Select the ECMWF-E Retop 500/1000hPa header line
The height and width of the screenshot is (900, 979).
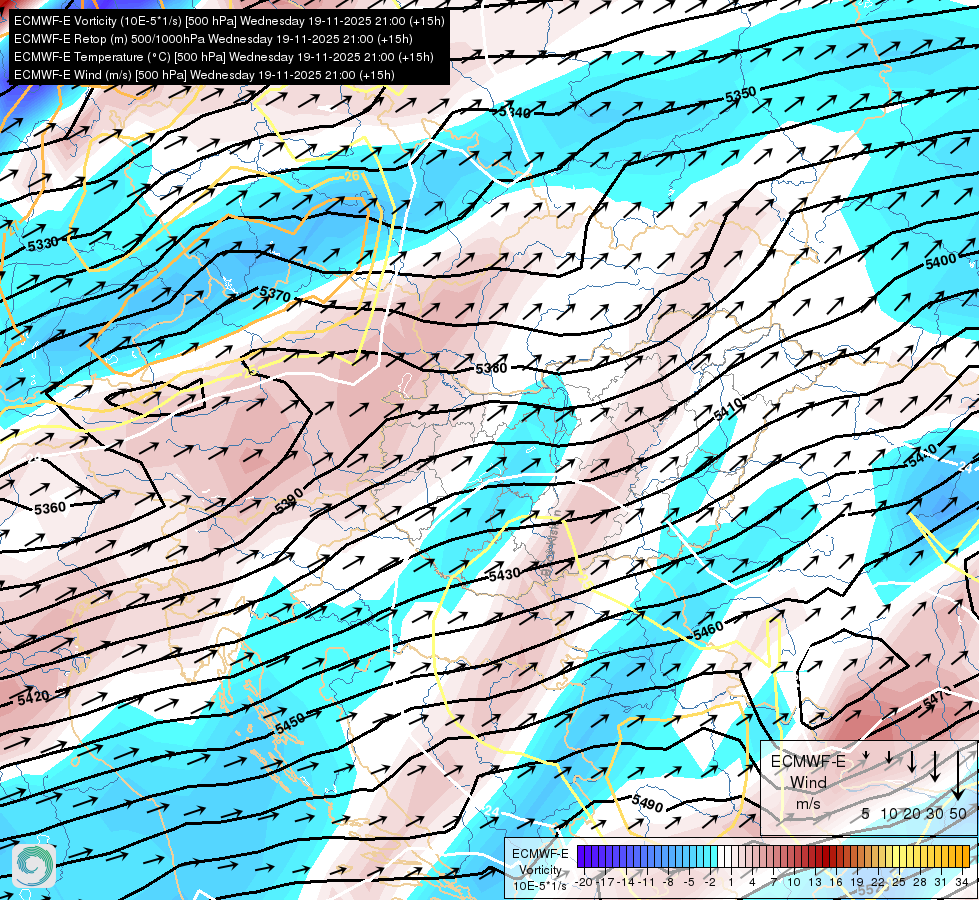click(213, 39)
